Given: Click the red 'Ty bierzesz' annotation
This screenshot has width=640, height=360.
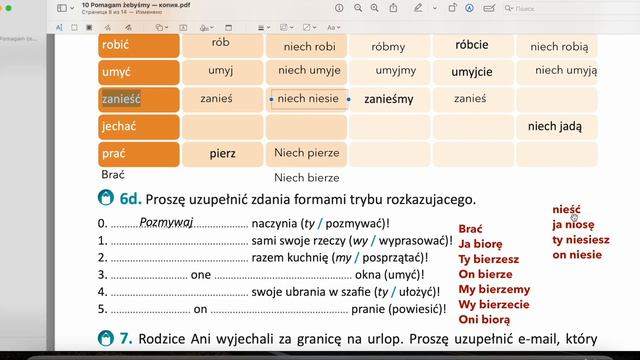Looking at the screenshot, I should click(489, 259).
